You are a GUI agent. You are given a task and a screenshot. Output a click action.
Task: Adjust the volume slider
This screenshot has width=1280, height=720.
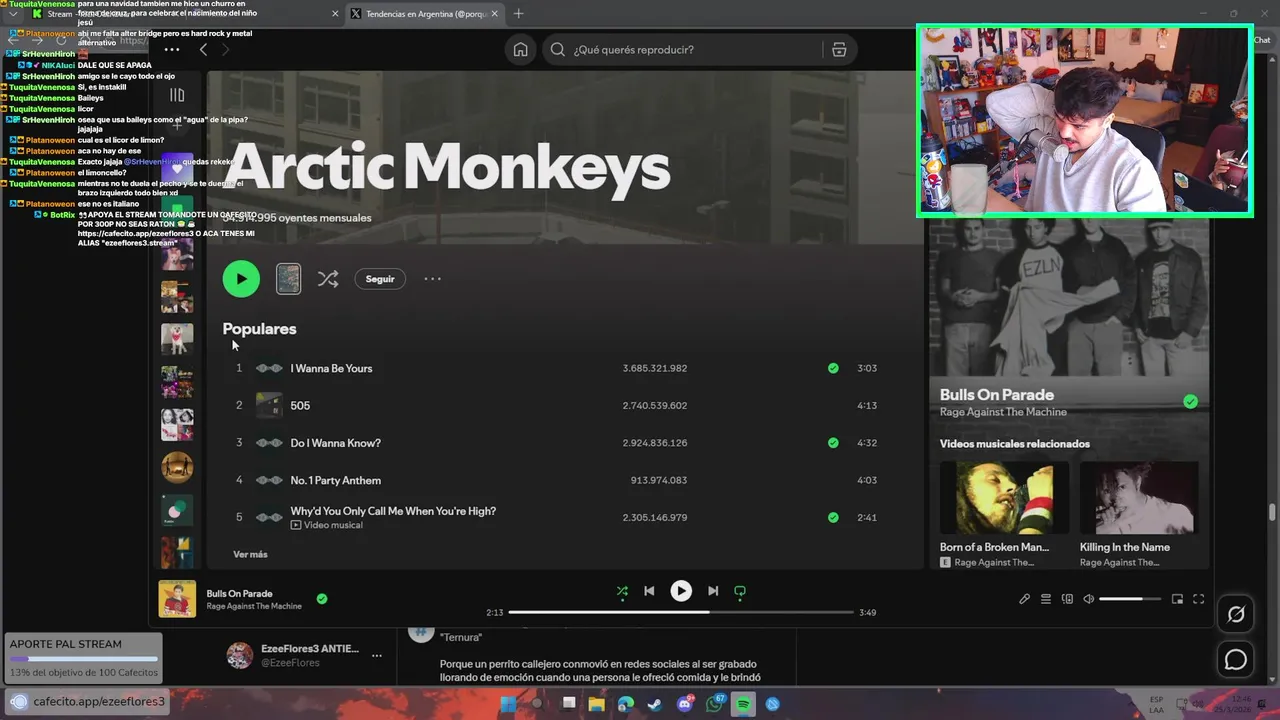[1130, 599]
